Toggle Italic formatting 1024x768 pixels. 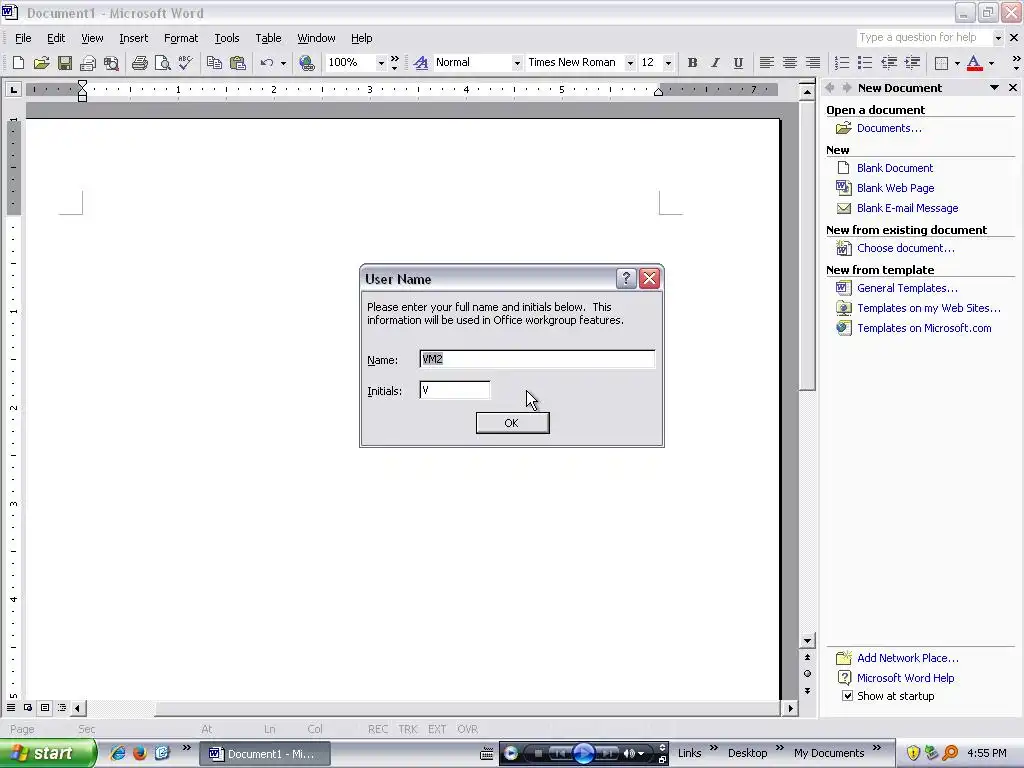[715, 63]
